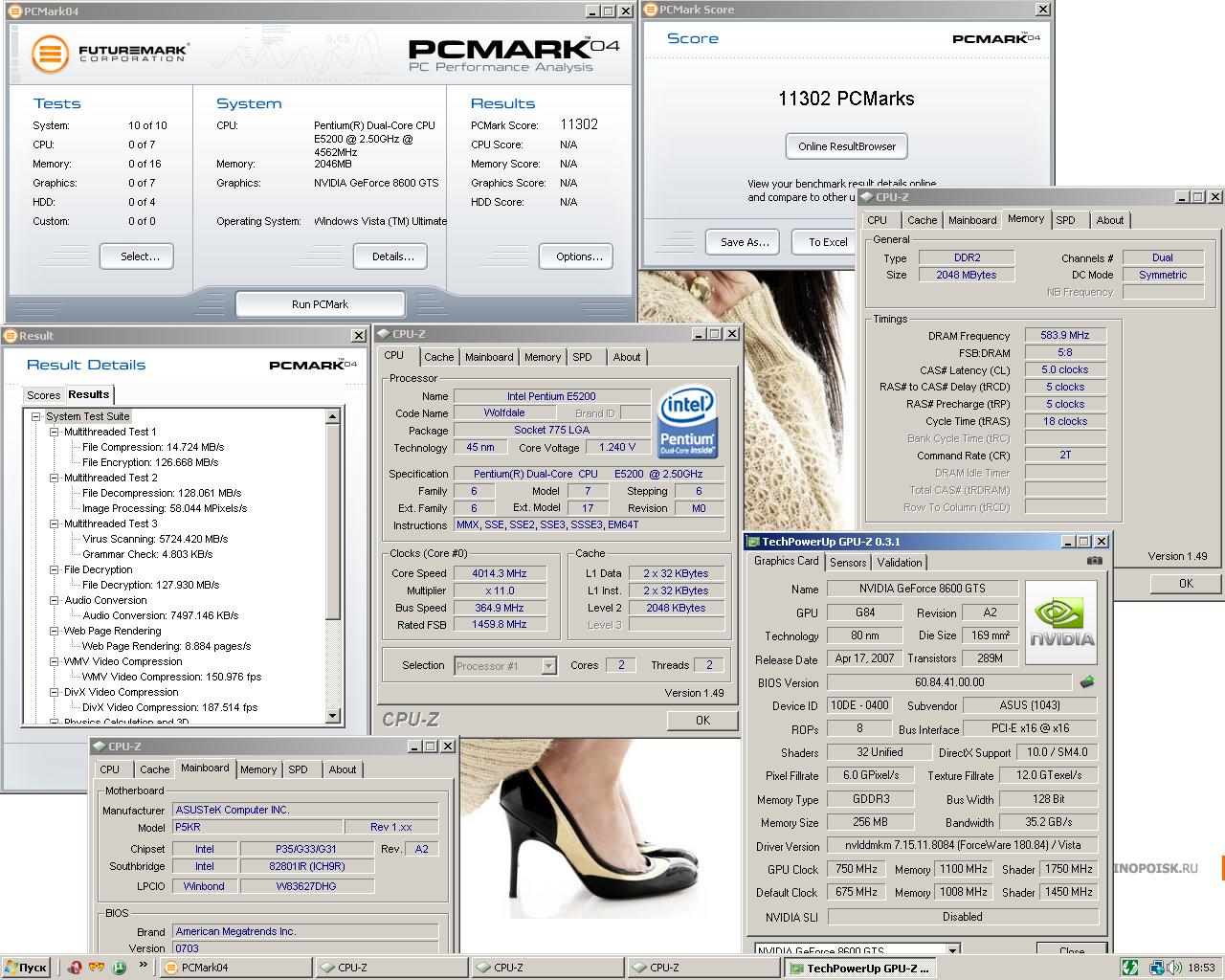This screenshot has width=1225, height=980.
Task: Click the Core Speed 4014.3 MHz field
Action: point(500,573)
